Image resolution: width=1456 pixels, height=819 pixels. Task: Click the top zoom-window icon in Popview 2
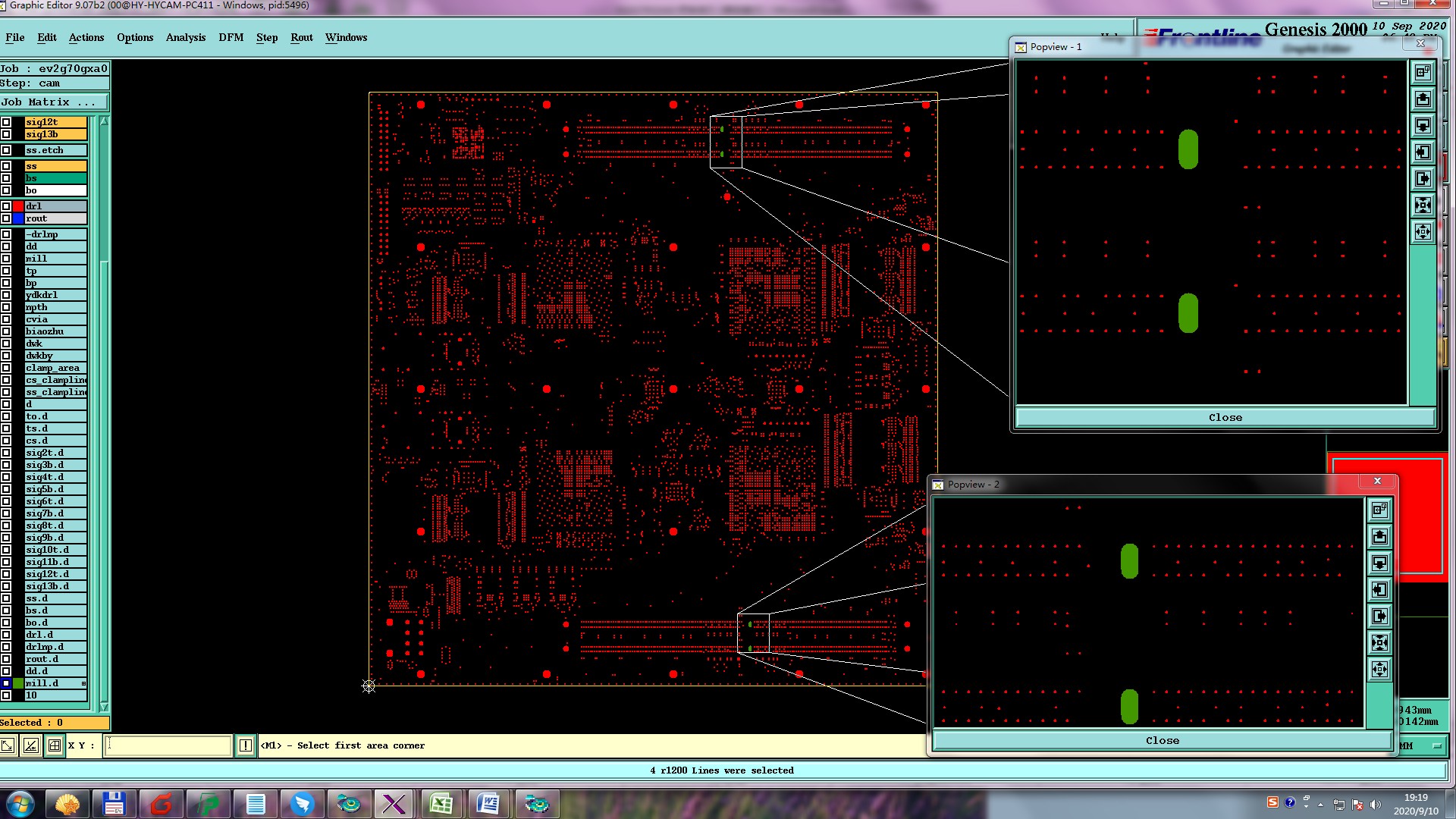point(1380,510)
